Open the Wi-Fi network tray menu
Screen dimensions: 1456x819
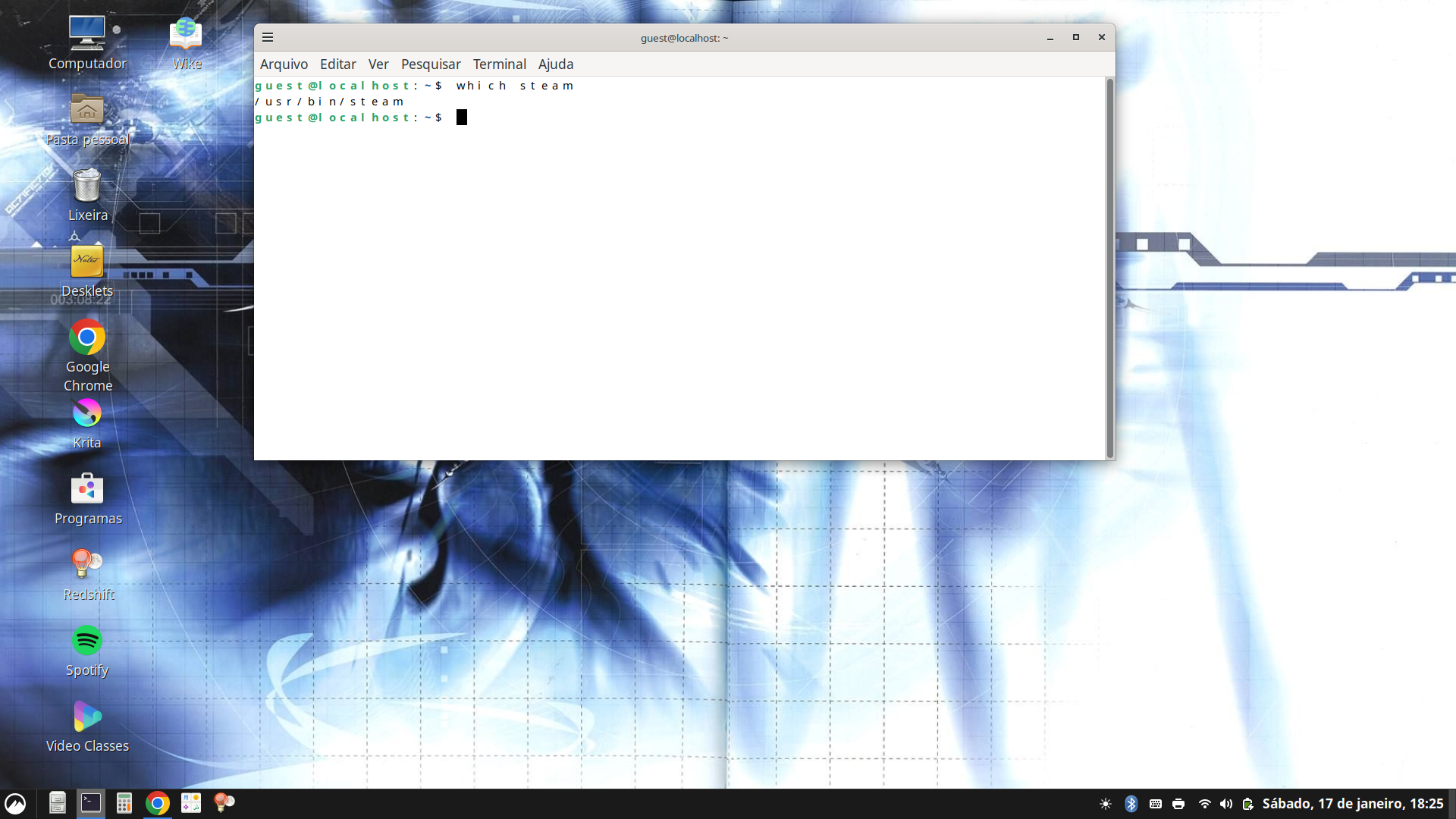pyautogui.click(x=1204, y=804)
